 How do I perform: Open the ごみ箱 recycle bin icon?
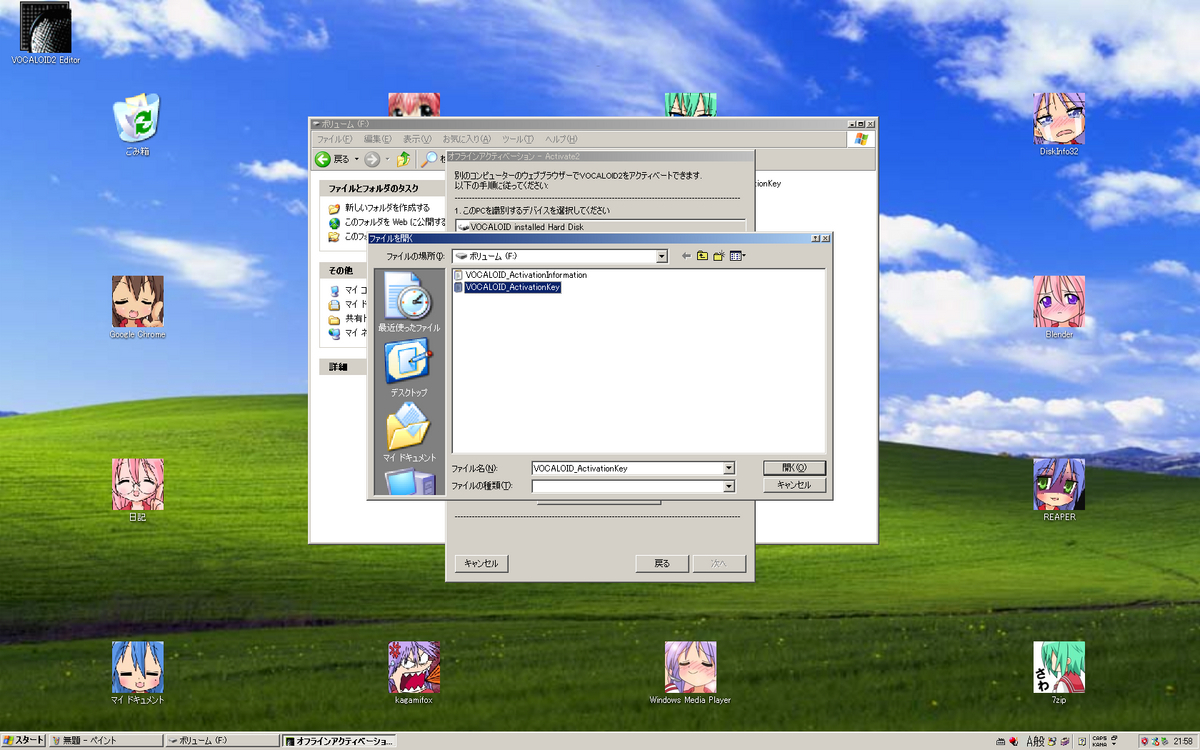tap(137, 125)
